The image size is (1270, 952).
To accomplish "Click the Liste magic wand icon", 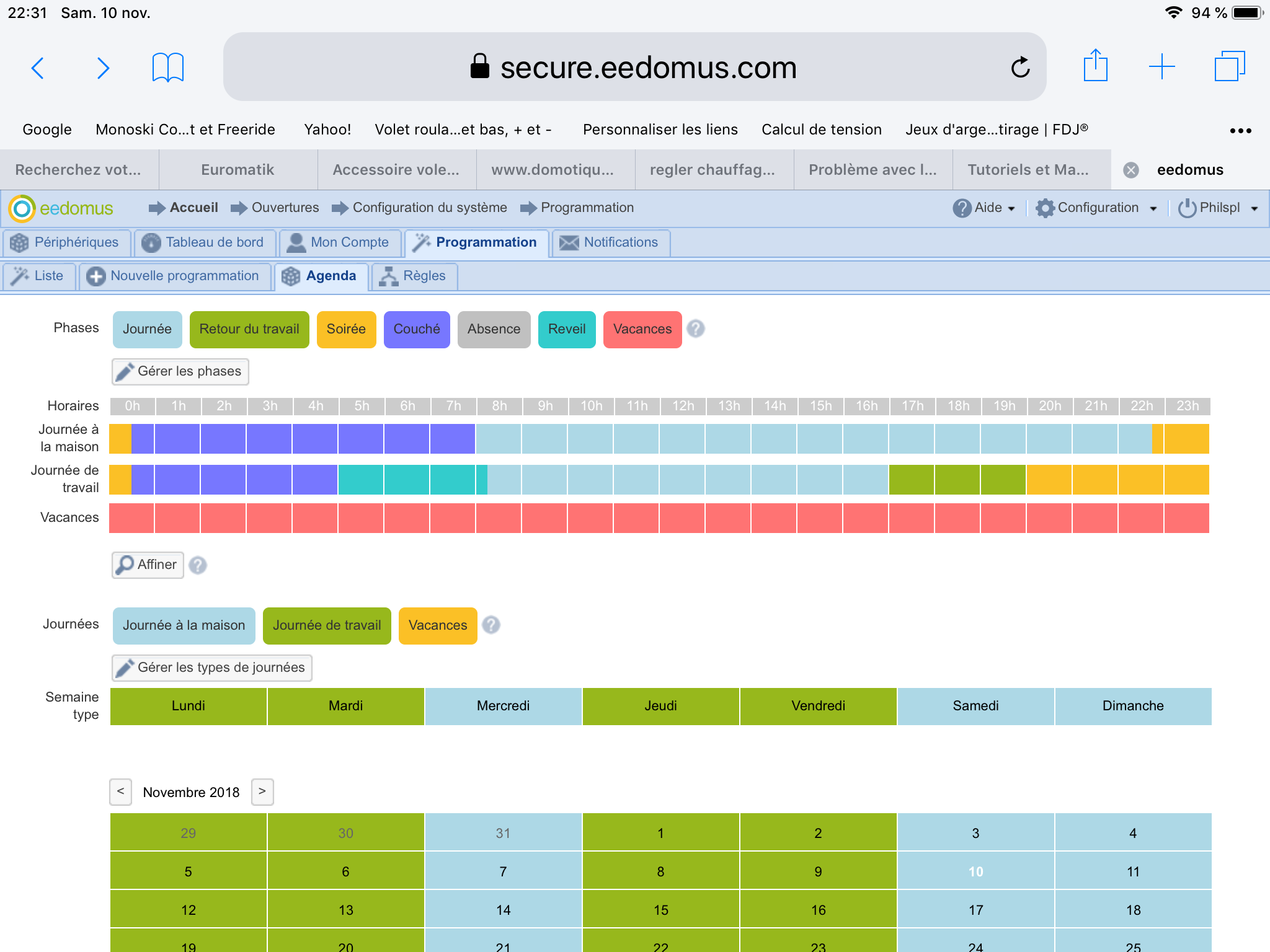I will (20, 276).
